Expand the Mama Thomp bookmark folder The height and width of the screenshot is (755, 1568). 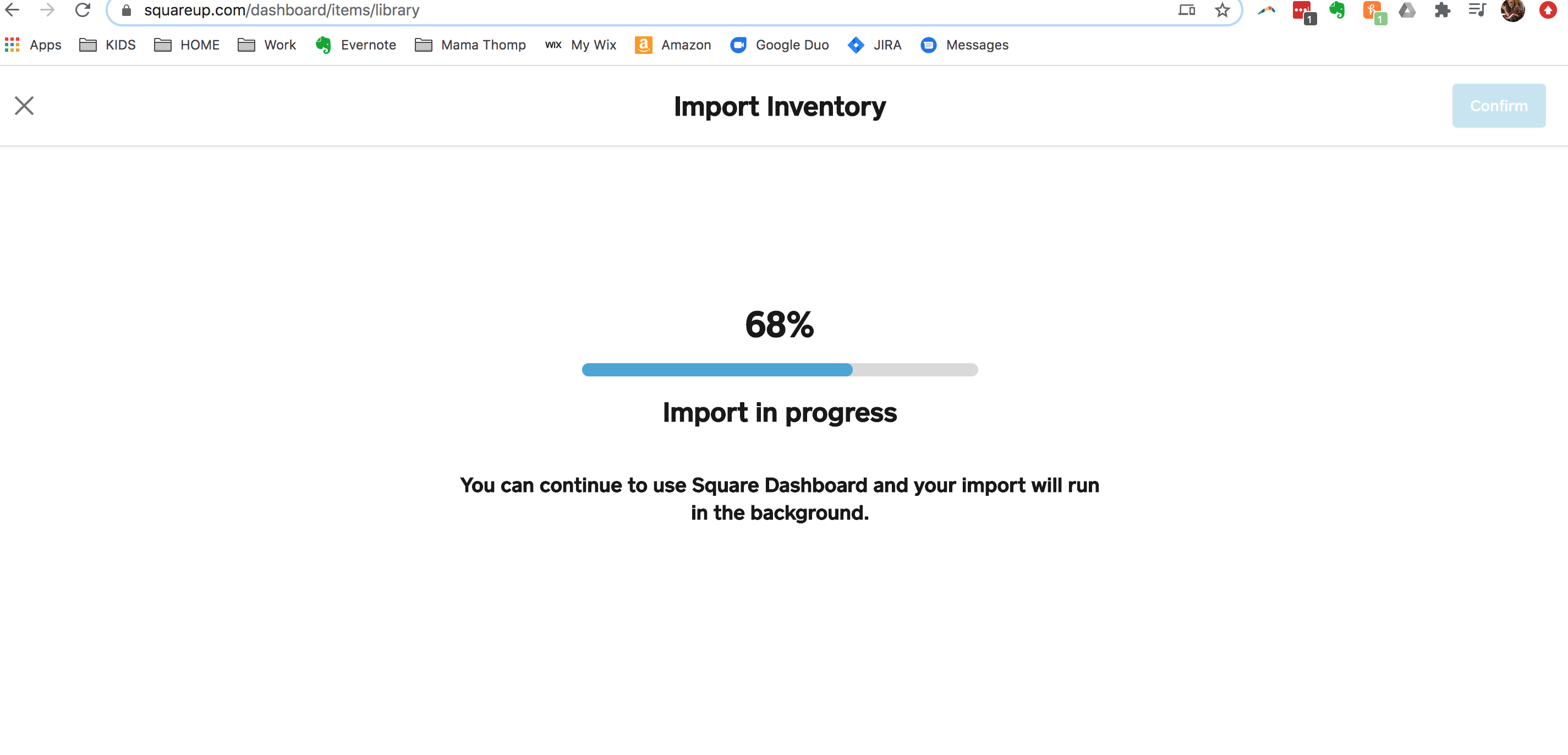470,45
